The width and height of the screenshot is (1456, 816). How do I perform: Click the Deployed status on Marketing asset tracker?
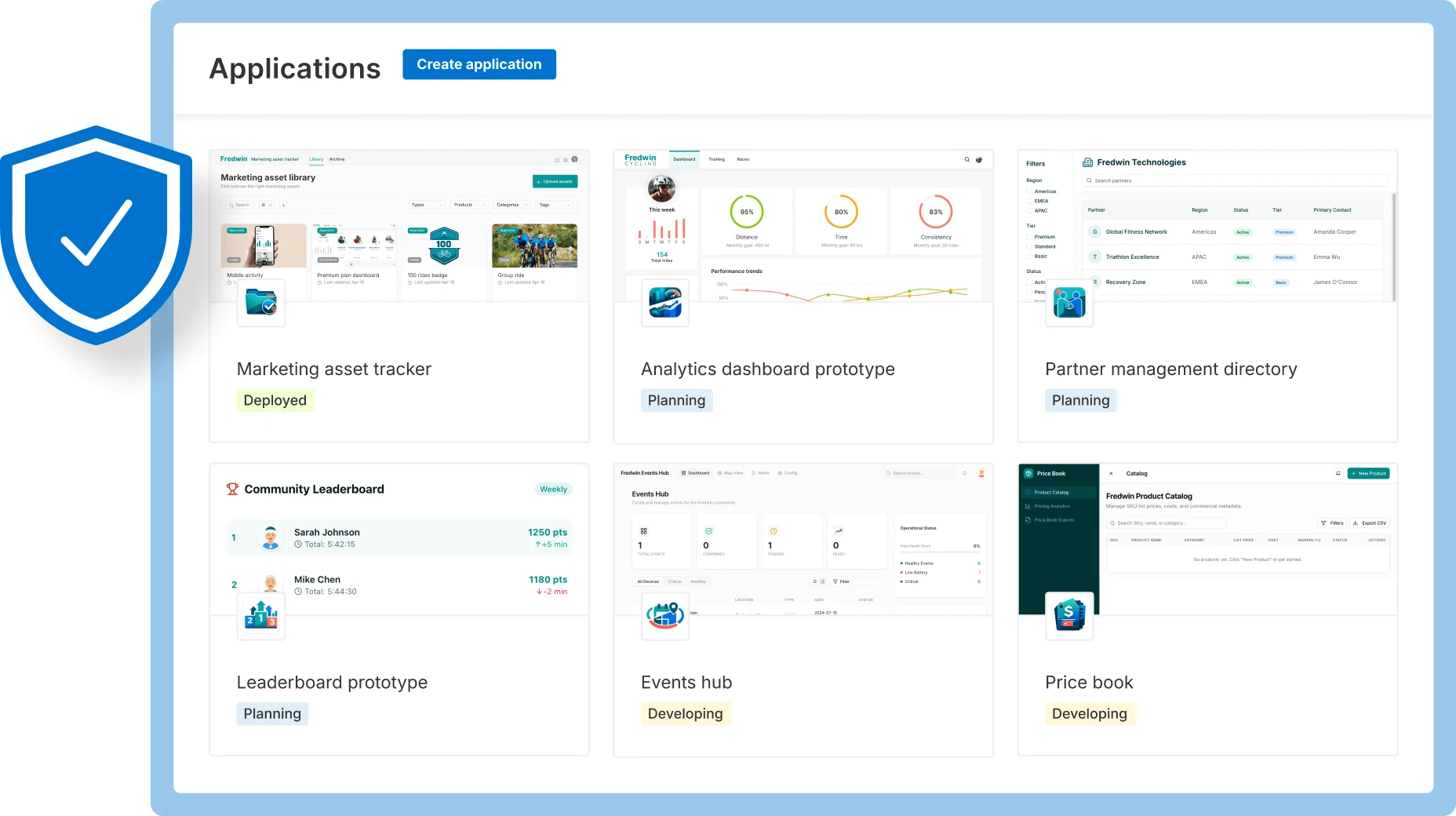275,400
